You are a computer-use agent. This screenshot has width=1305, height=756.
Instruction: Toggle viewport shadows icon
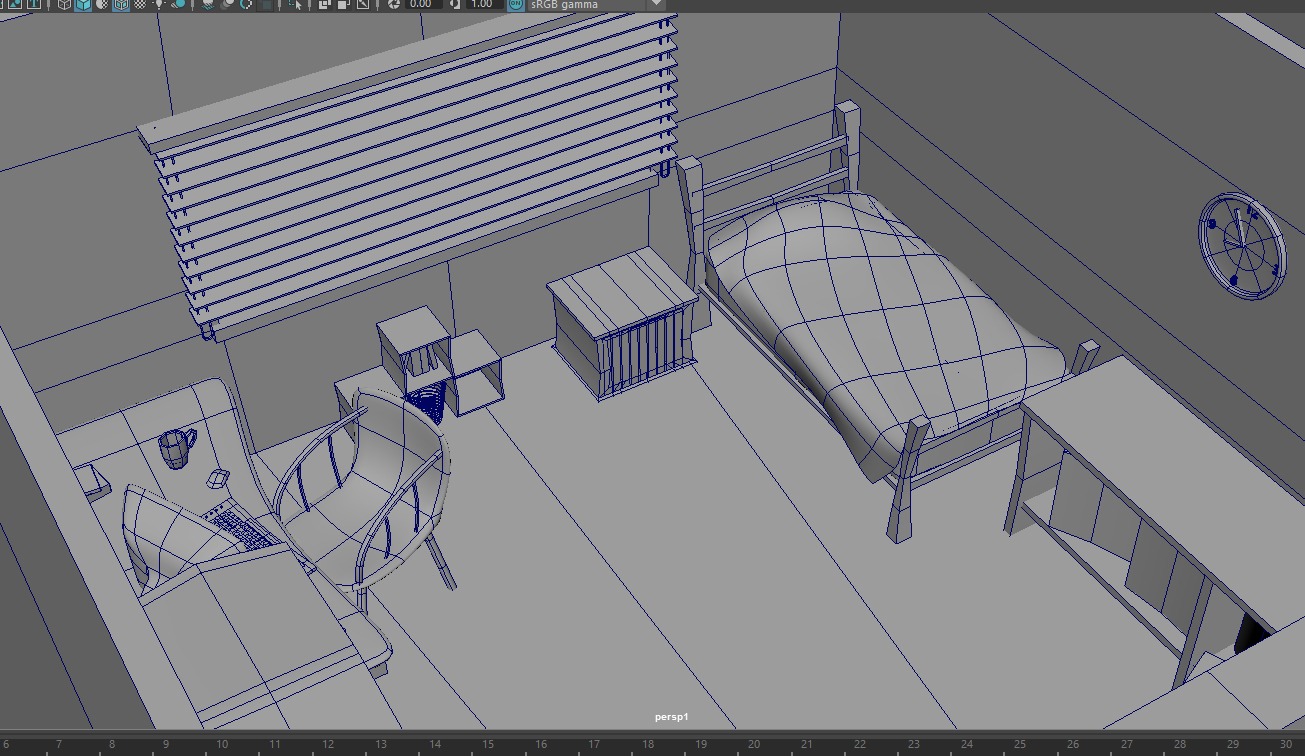point(178,4)
